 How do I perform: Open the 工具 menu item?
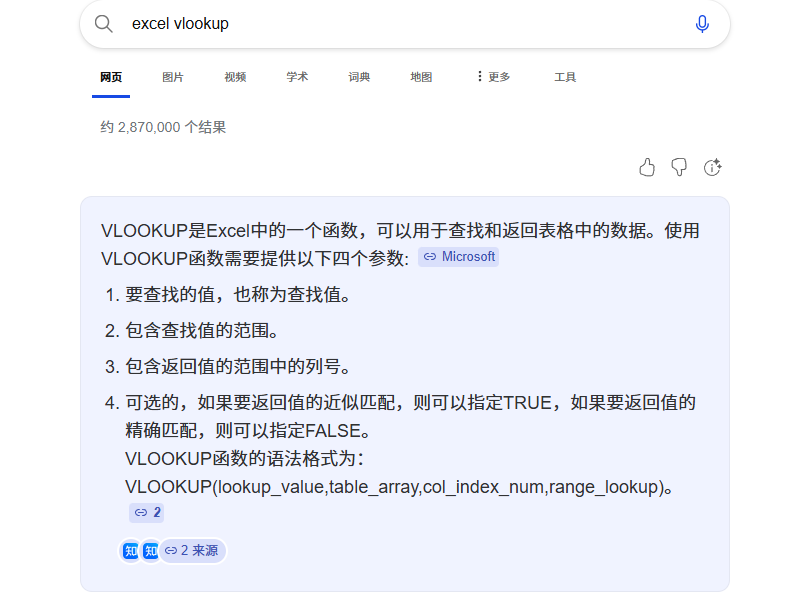coord(565,76)
